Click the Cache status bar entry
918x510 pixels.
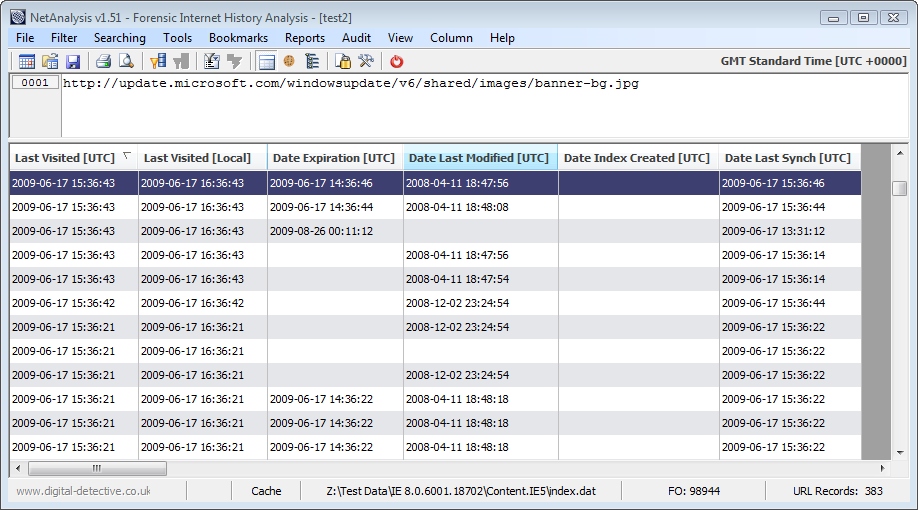266,491
